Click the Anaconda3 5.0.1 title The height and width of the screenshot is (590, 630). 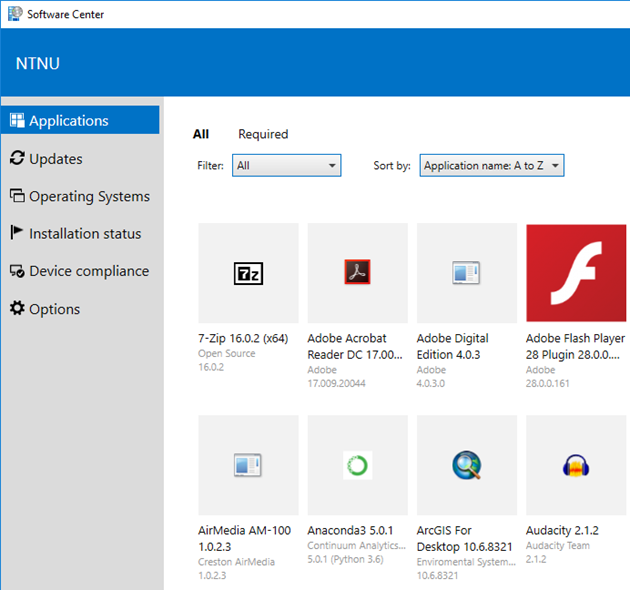(350, 531)
